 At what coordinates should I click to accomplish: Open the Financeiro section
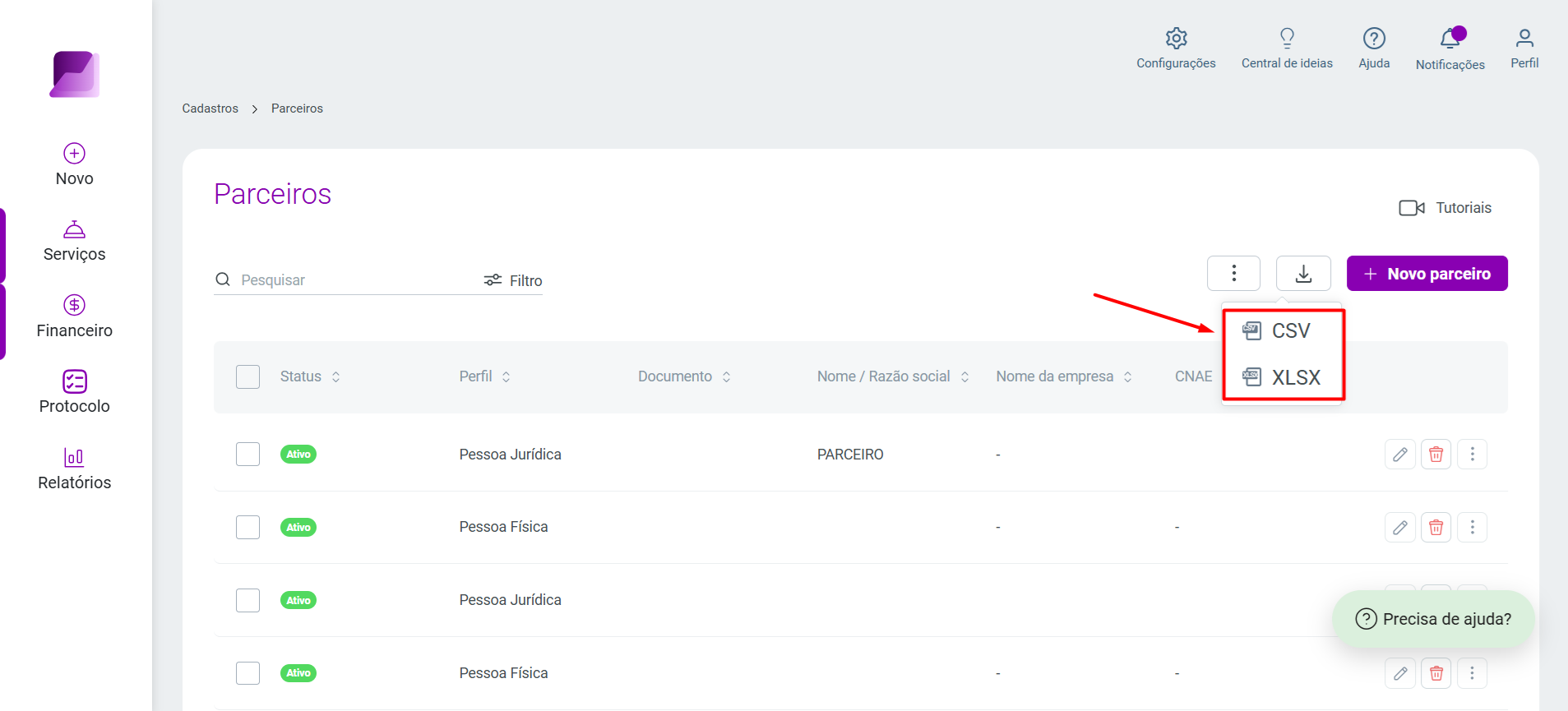tap(75, 317)
